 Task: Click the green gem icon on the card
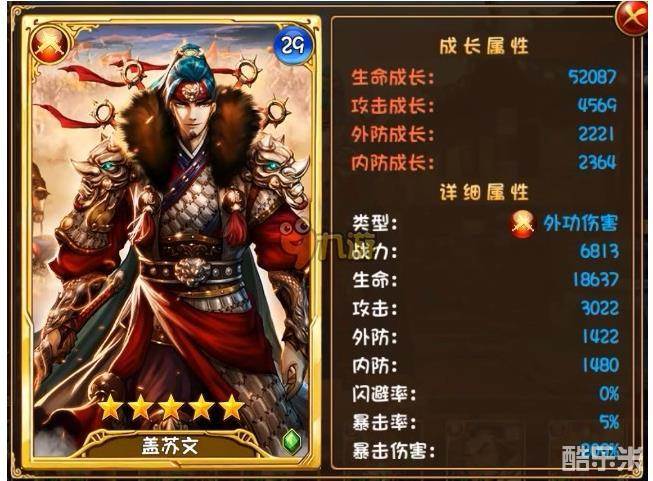tap(292, 442)
